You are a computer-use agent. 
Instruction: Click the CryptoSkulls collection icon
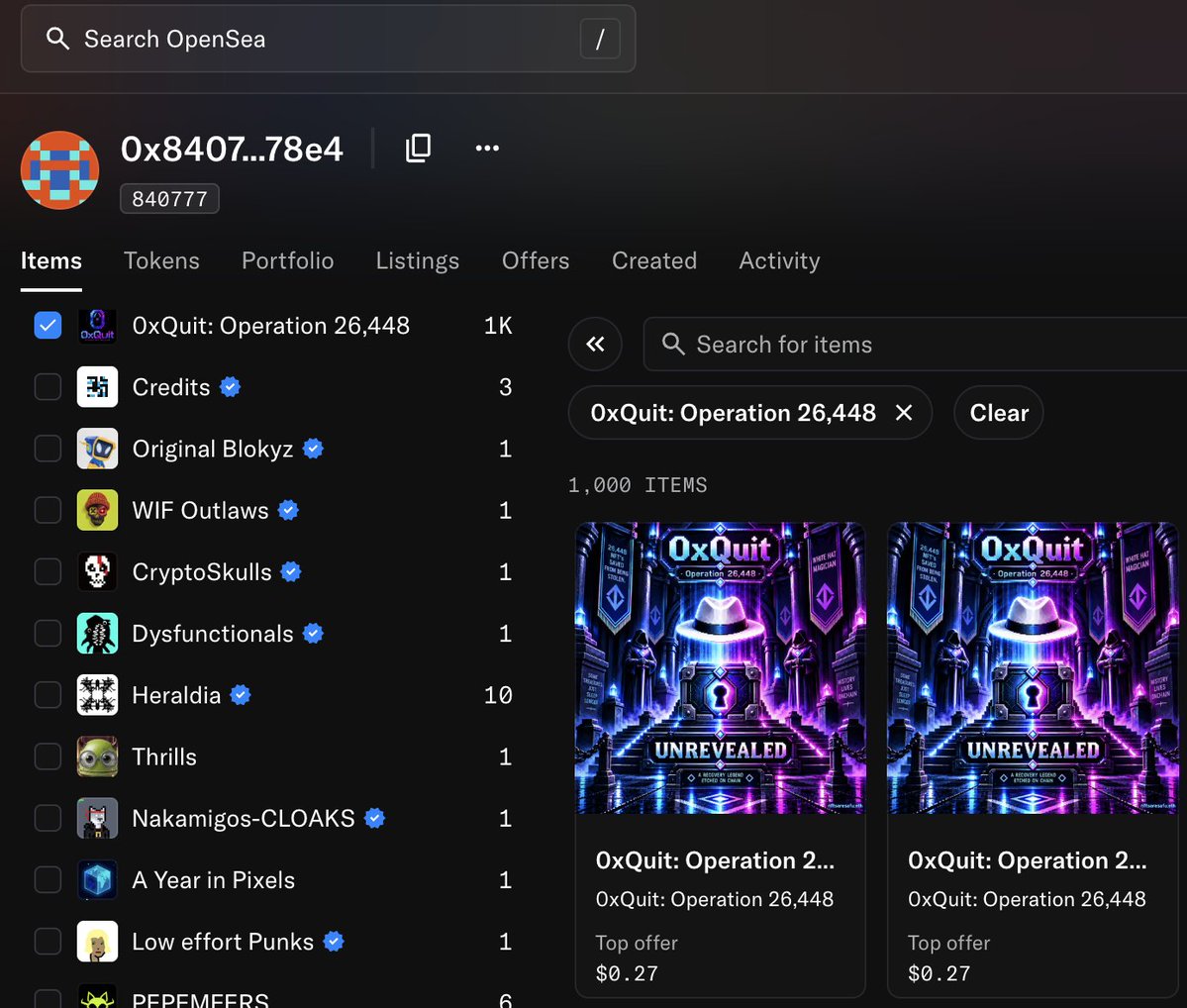[x=97, y=571]
